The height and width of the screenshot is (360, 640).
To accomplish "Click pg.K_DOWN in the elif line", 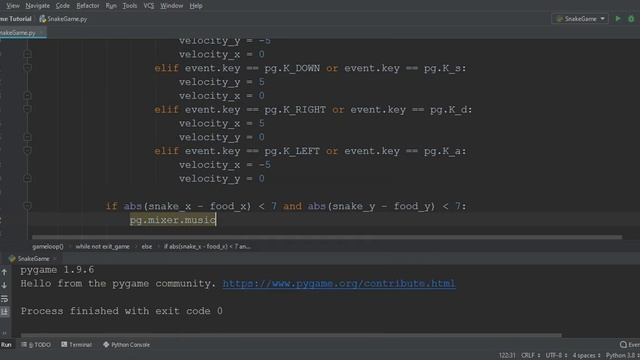I will 292,68.
